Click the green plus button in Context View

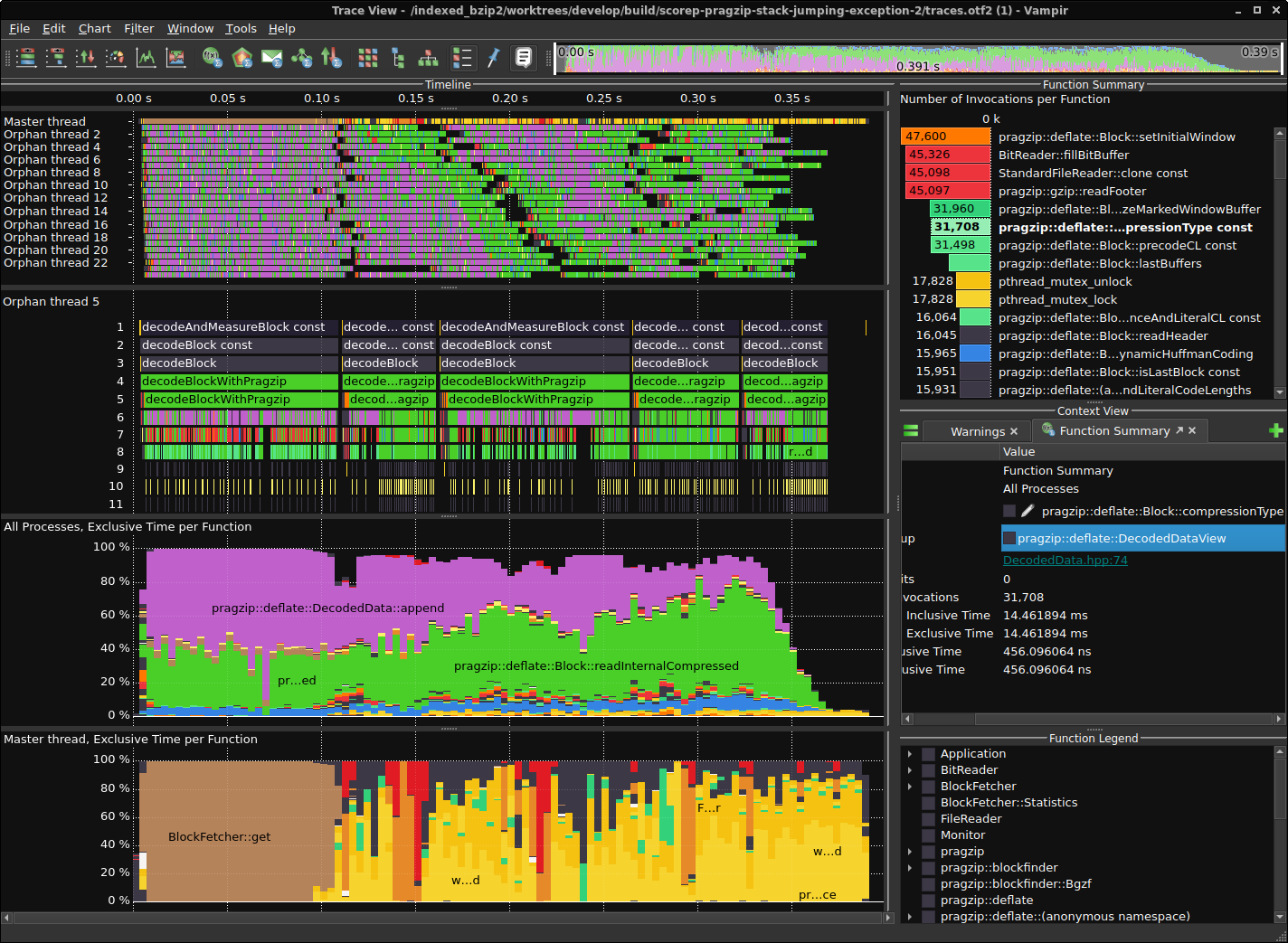pos(1276,431)
